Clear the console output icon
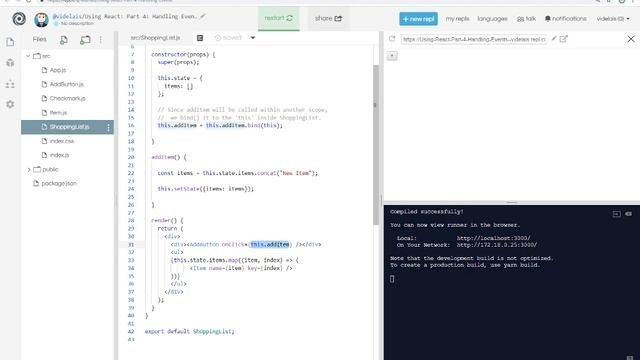 629,214
